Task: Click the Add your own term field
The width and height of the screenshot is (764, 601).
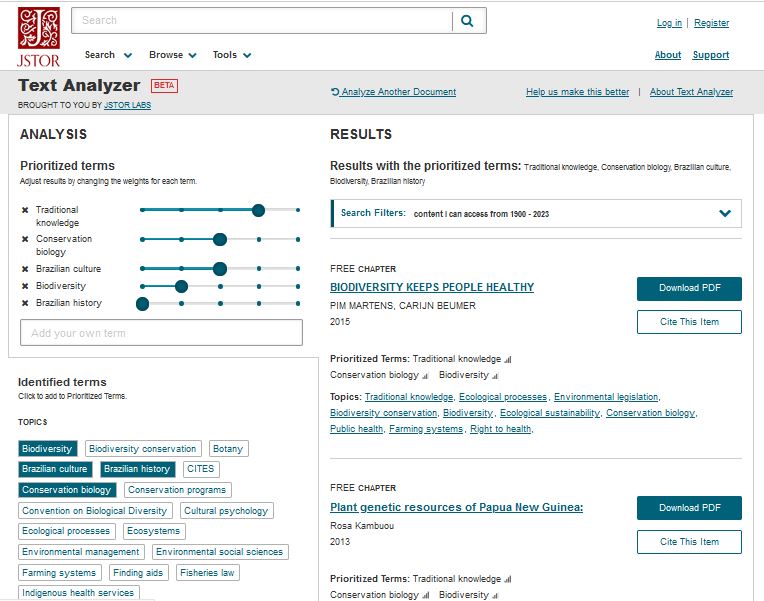Action: [161, 333]
